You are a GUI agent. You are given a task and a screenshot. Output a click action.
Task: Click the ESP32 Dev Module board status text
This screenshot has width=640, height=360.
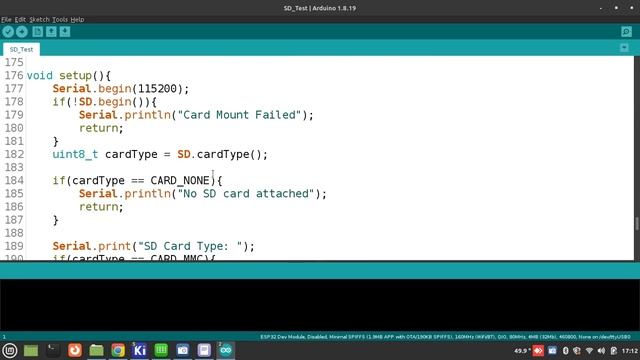coord(445,337)
